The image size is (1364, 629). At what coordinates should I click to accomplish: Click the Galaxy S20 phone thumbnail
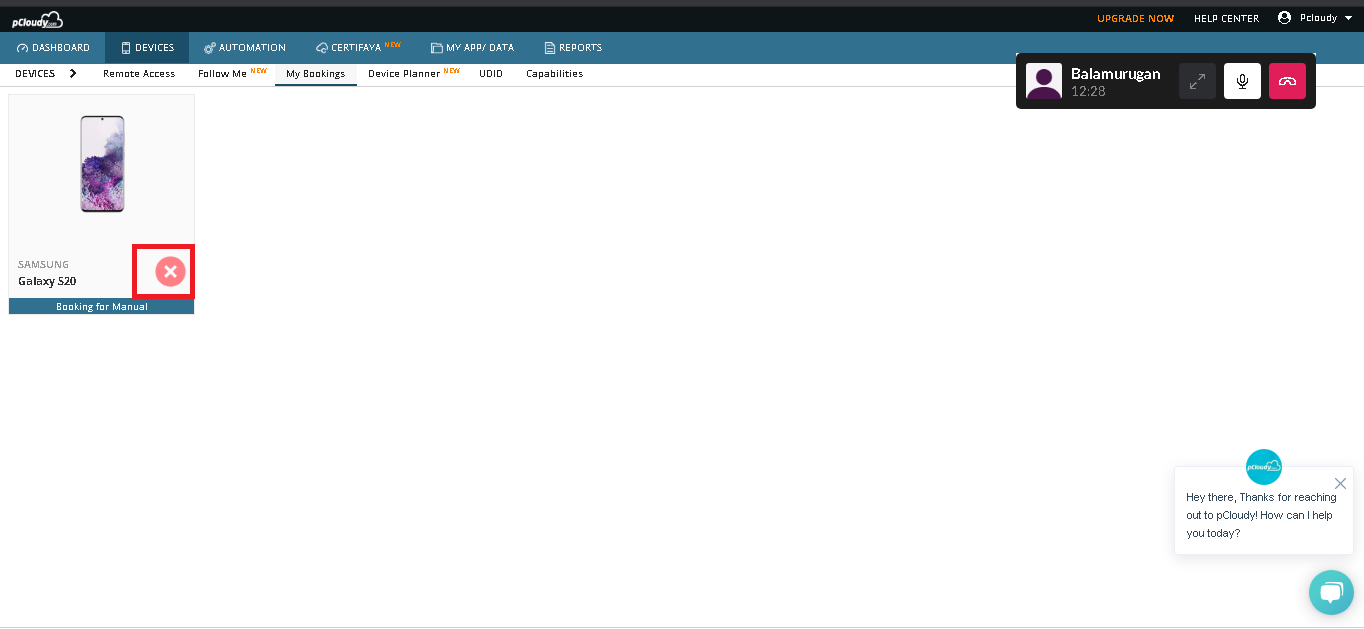[x=102, y=164]
